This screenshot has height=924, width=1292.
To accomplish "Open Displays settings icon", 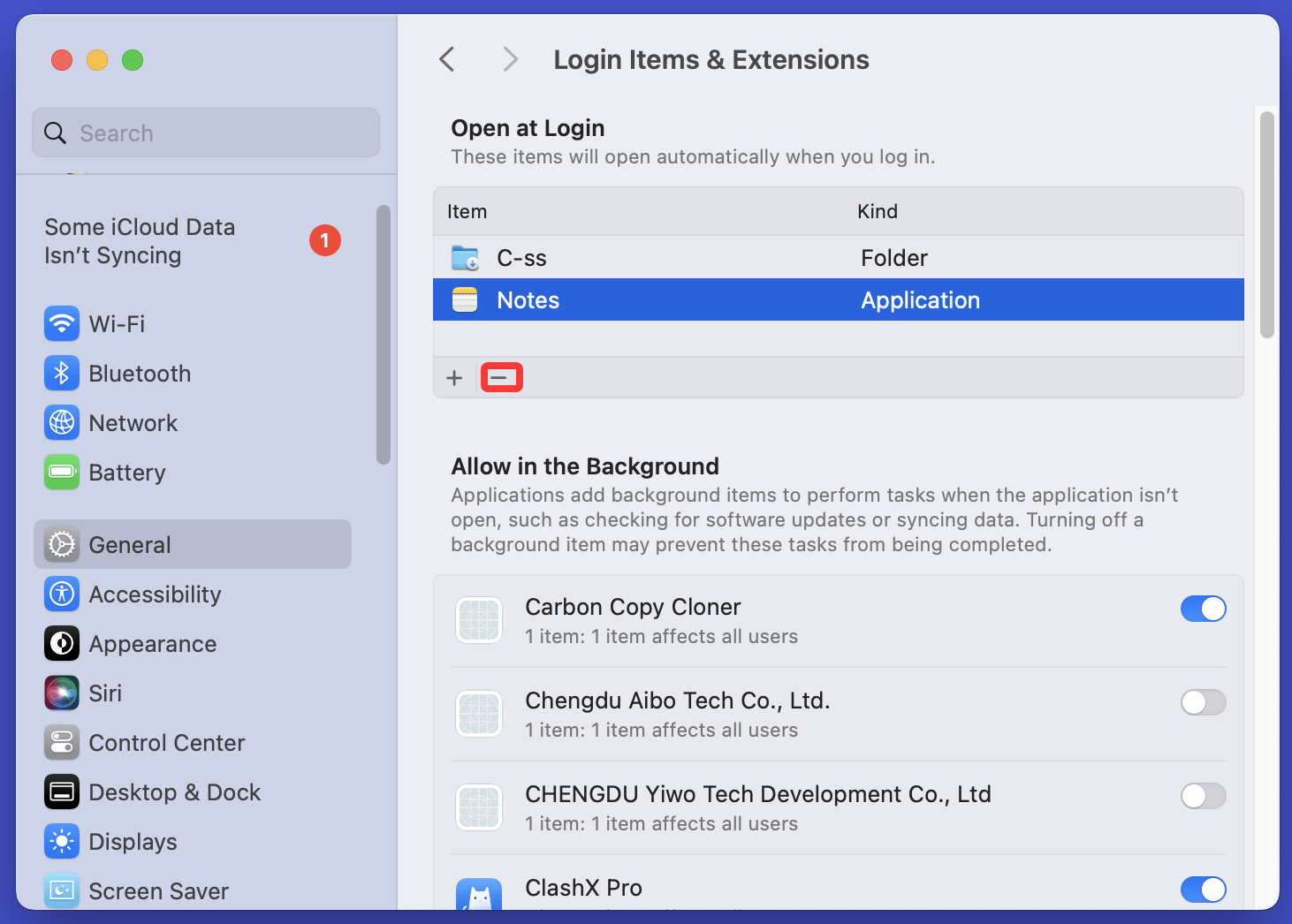I will pos(62,841).
